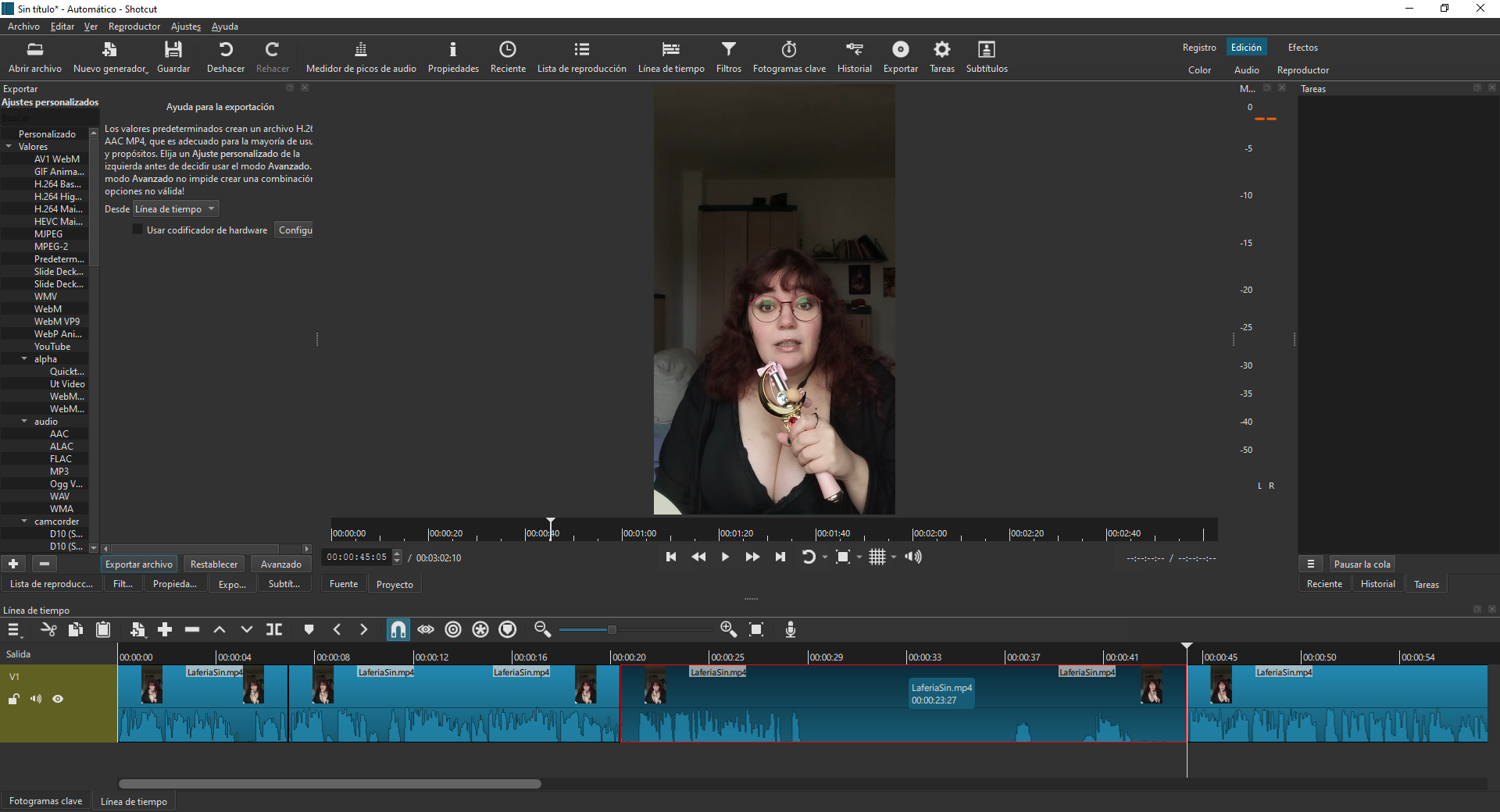This screenshot has width=1500, height=812.
Task: Split clip at playhead in timeline
Action: tap(274, 629)
